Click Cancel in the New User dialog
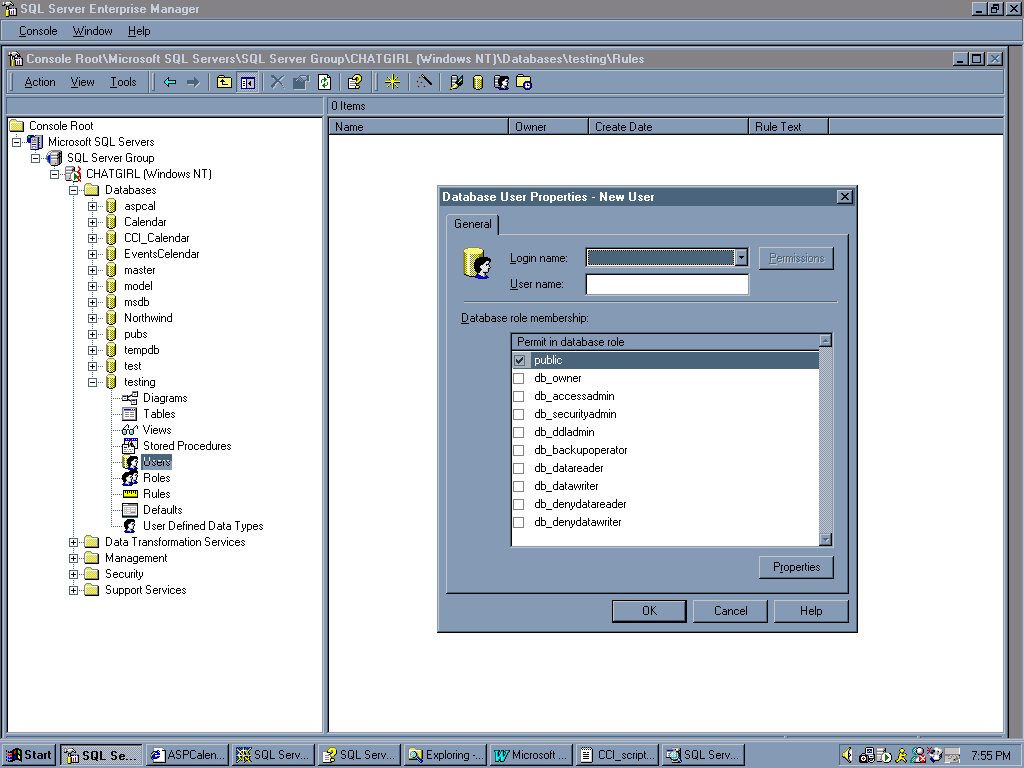Image resolution: width=1024 pixels, height=768 pixels. tap(730, 611)
